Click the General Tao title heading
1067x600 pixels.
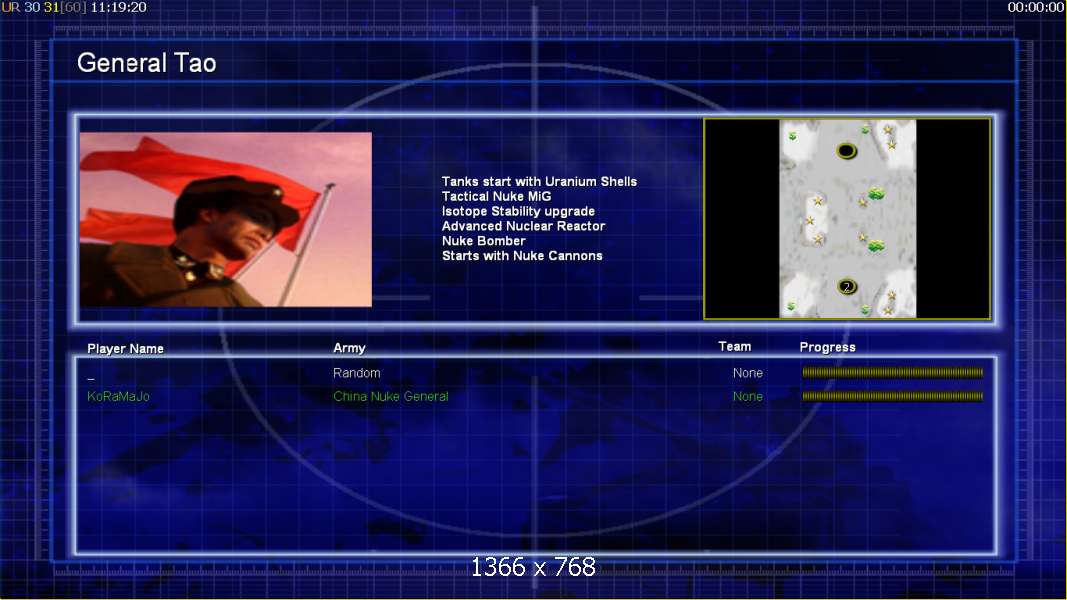tap(146, 63)
